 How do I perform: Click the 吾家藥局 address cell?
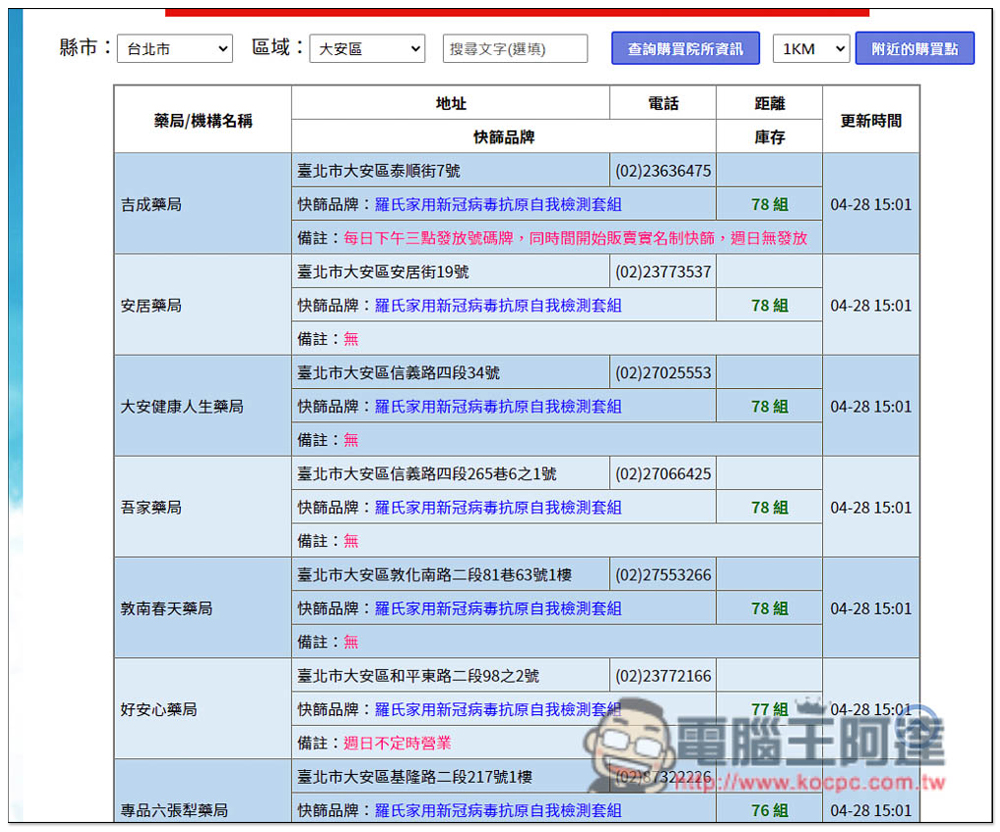pos(427,474)
